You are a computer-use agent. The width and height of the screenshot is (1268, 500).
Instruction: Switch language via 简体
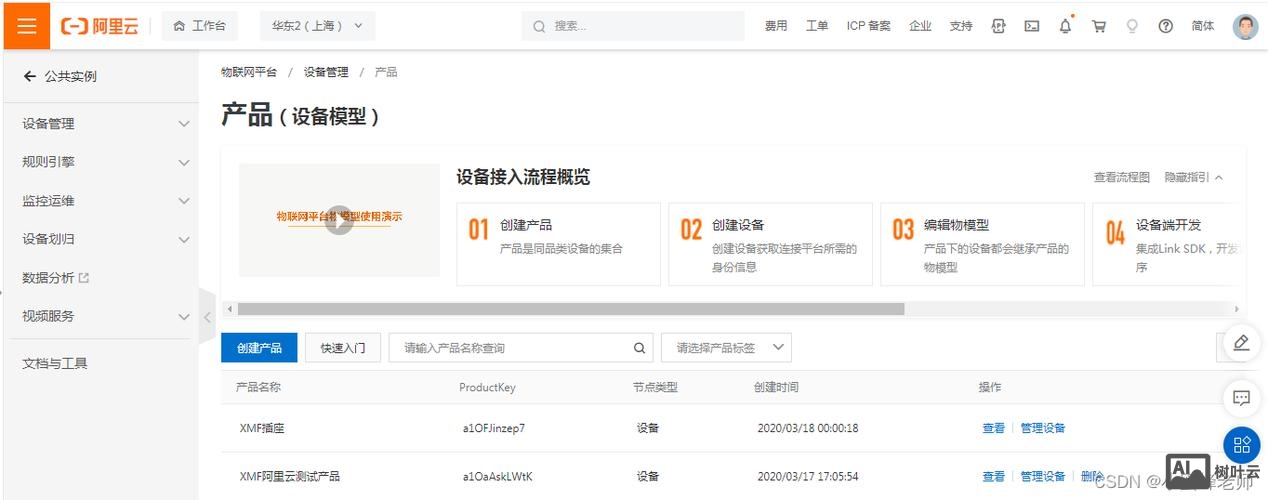pos(1203,26)
